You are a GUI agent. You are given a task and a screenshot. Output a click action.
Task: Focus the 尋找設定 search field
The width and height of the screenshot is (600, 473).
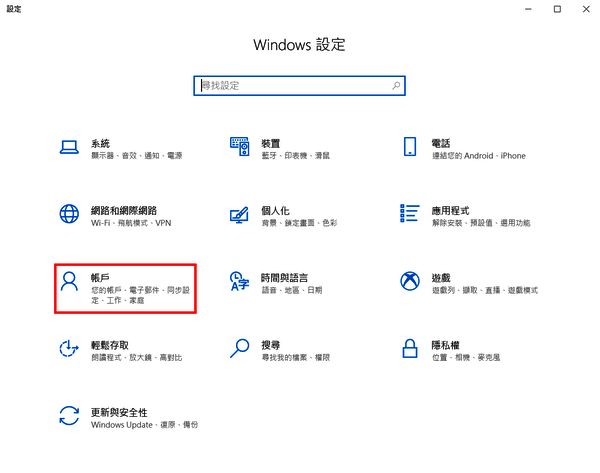tap(299, 86)
